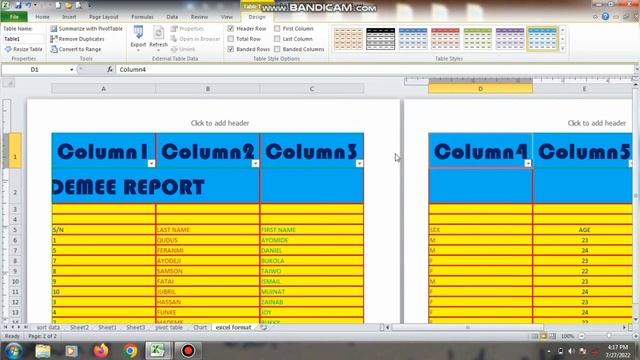The height and width of the screenshot is (360, 640).
Task: Apply the purple table style thumbnail
Action: tap(510, 39)
